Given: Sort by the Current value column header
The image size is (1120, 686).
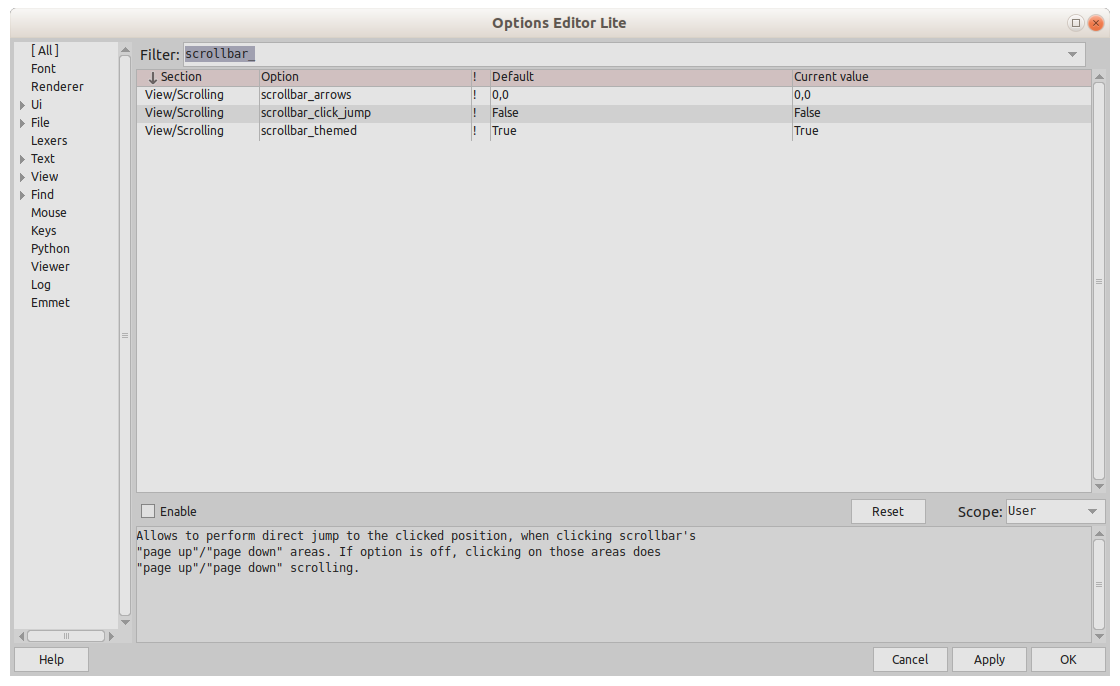Looking at the screenshot, I should [941, 76].
